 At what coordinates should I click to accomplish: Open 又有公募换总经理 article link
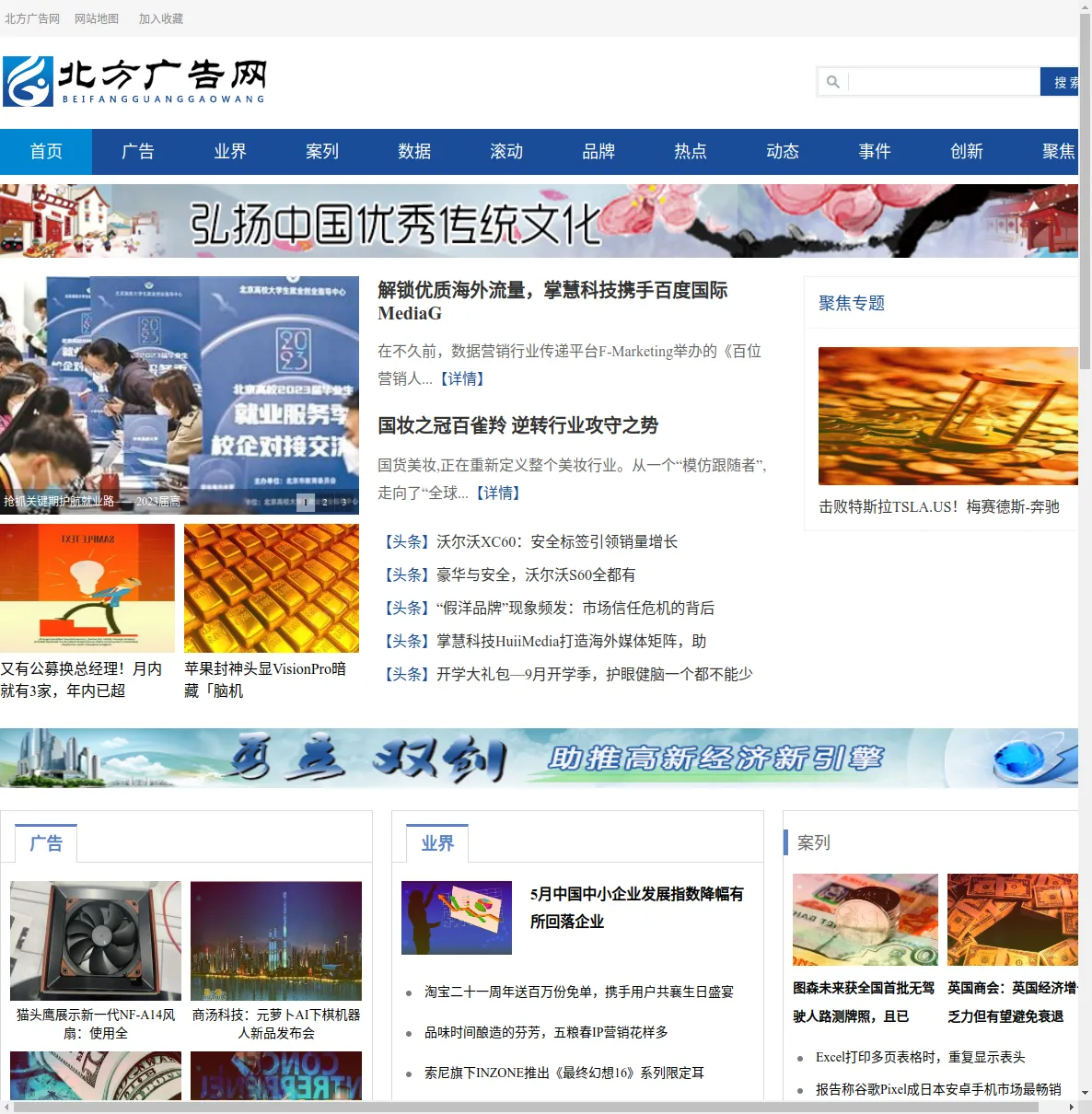pos(83,679)
